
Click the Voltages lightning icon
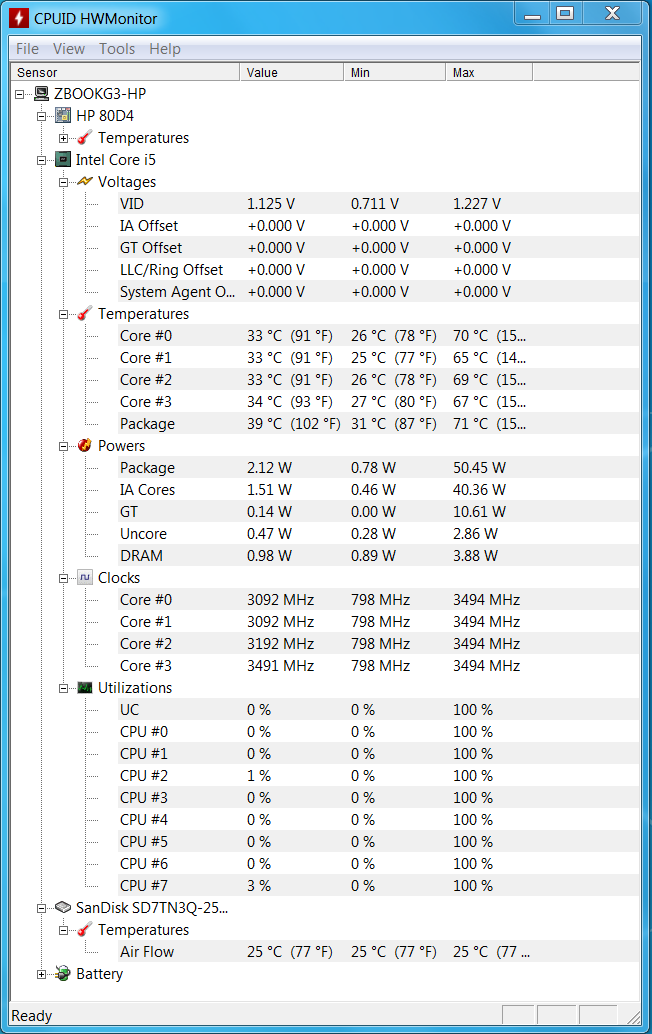[85, 181]
